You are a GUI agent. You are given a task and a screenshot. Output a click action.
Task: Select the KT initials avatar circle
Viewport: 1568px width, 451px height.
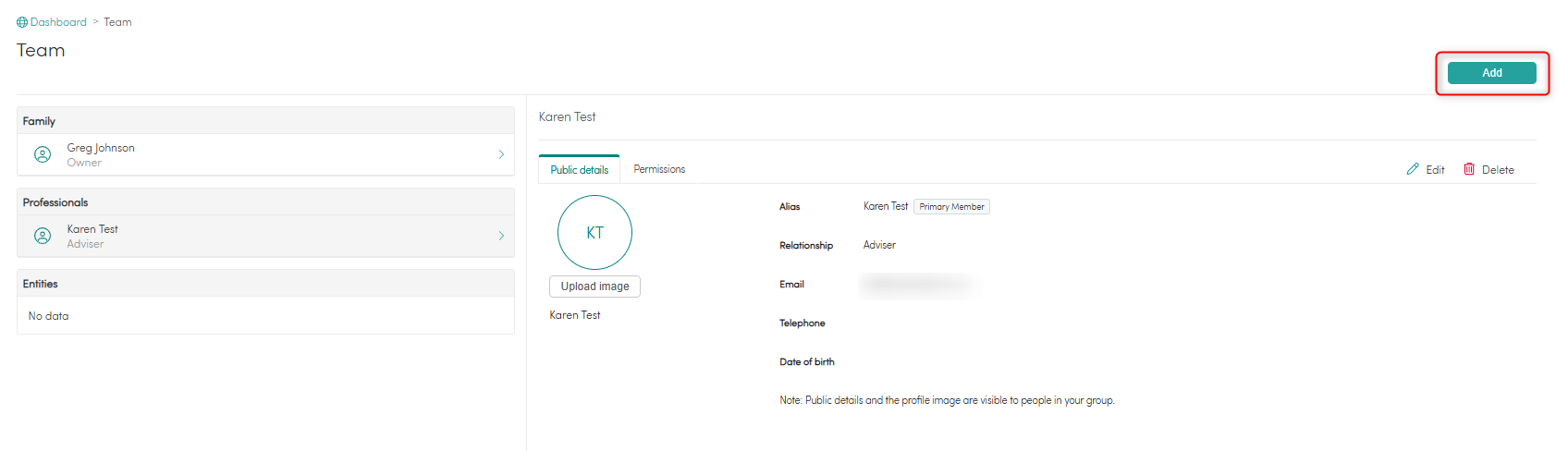tap(594, 233)
